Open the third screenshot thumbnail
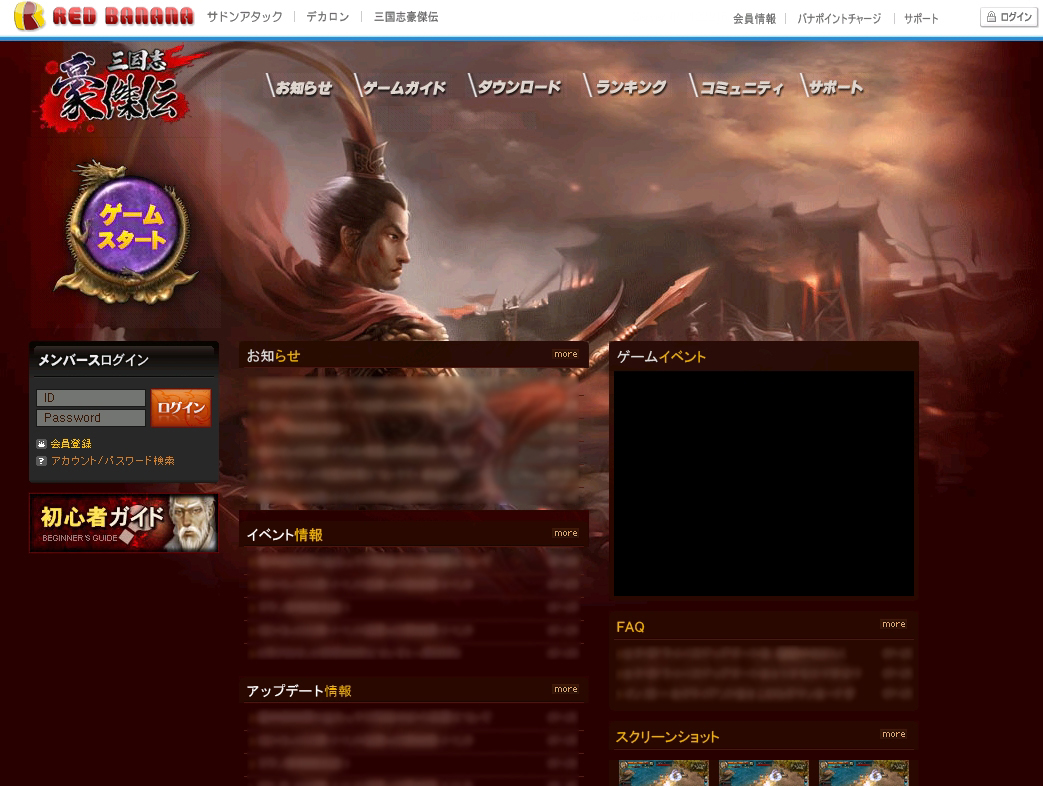This screenshot has height=786, width=1043. [863, 773]
